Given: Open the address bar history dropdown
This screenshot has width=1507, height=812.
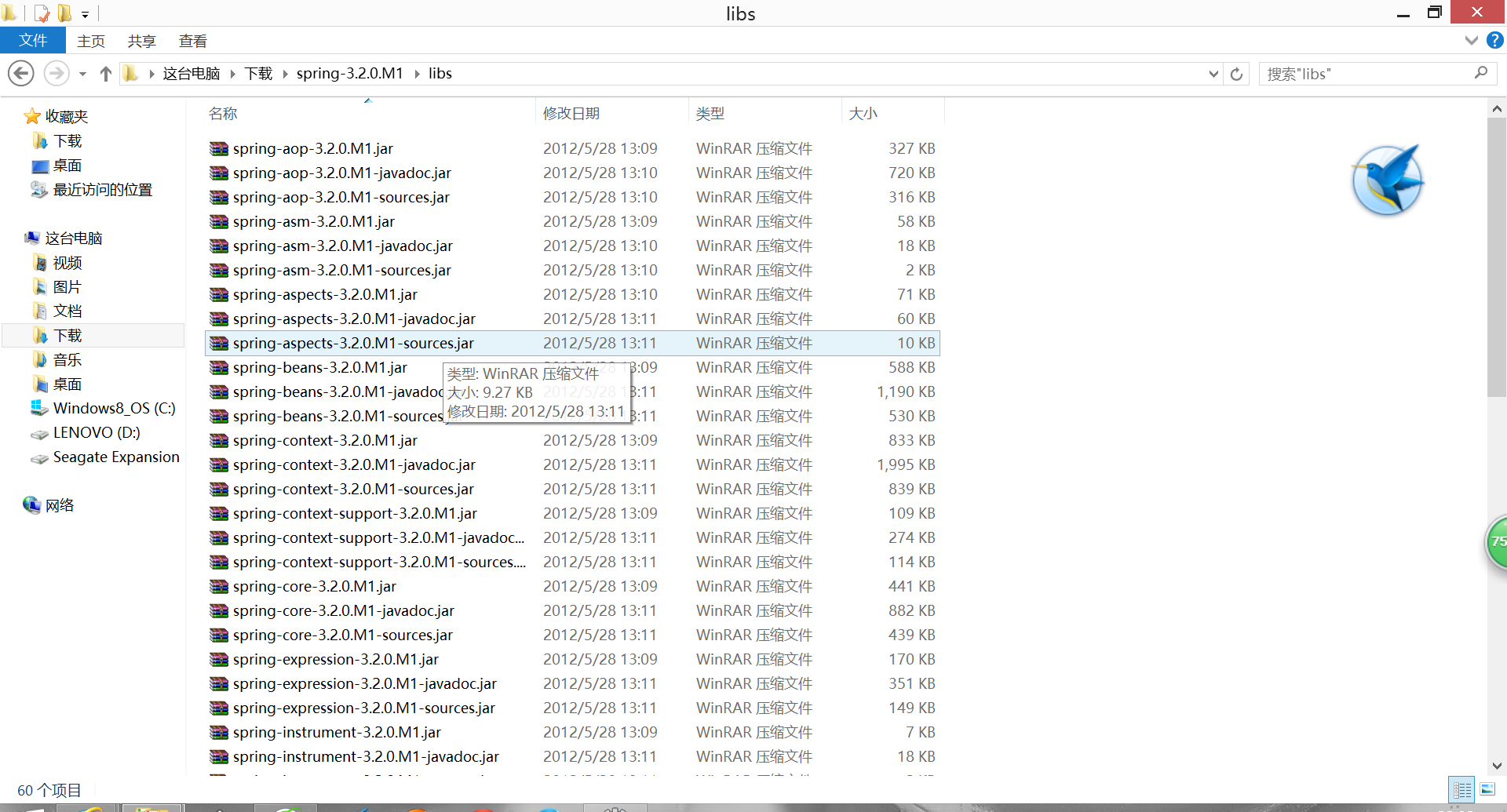Looking at the screenshot, I should pyautogui.click(x=1213, y=74).
